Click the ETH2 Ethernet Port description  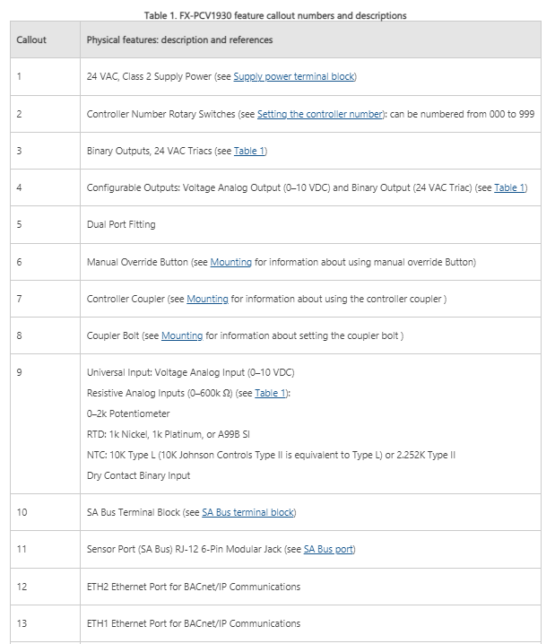point(193,586)
